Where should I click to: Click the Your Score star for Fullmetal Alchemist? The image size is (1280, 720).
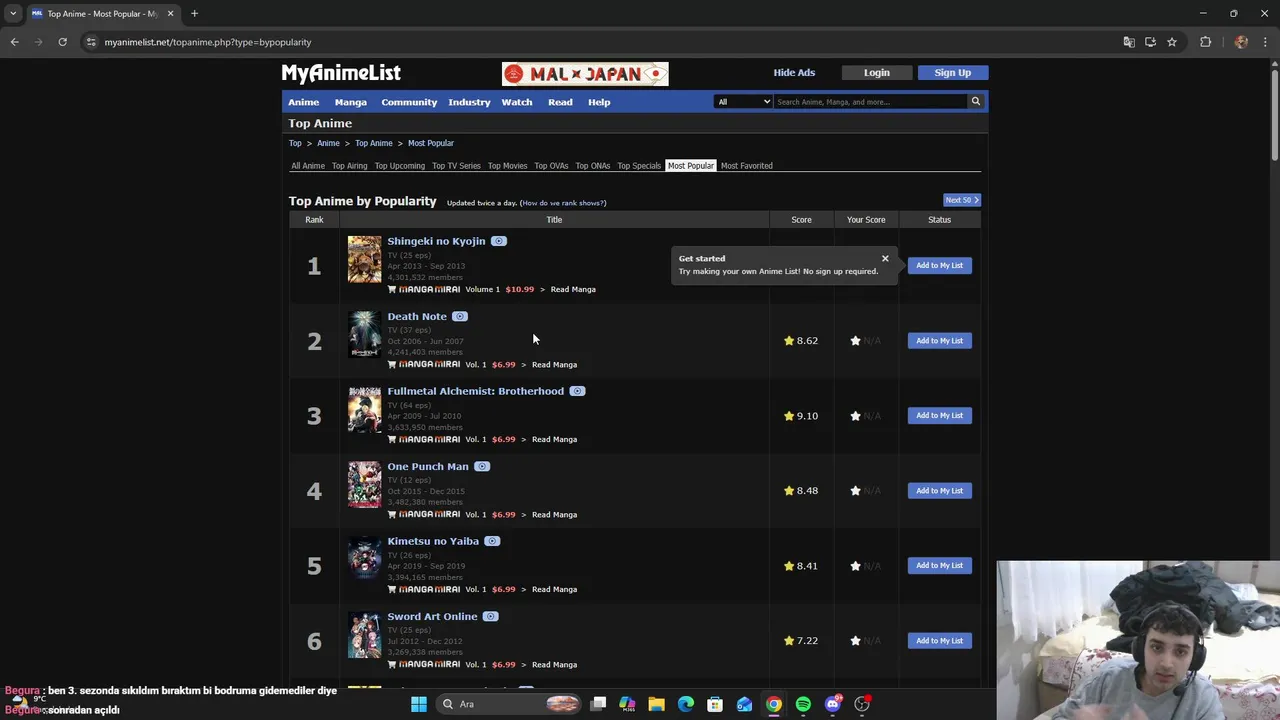(855, 416)
